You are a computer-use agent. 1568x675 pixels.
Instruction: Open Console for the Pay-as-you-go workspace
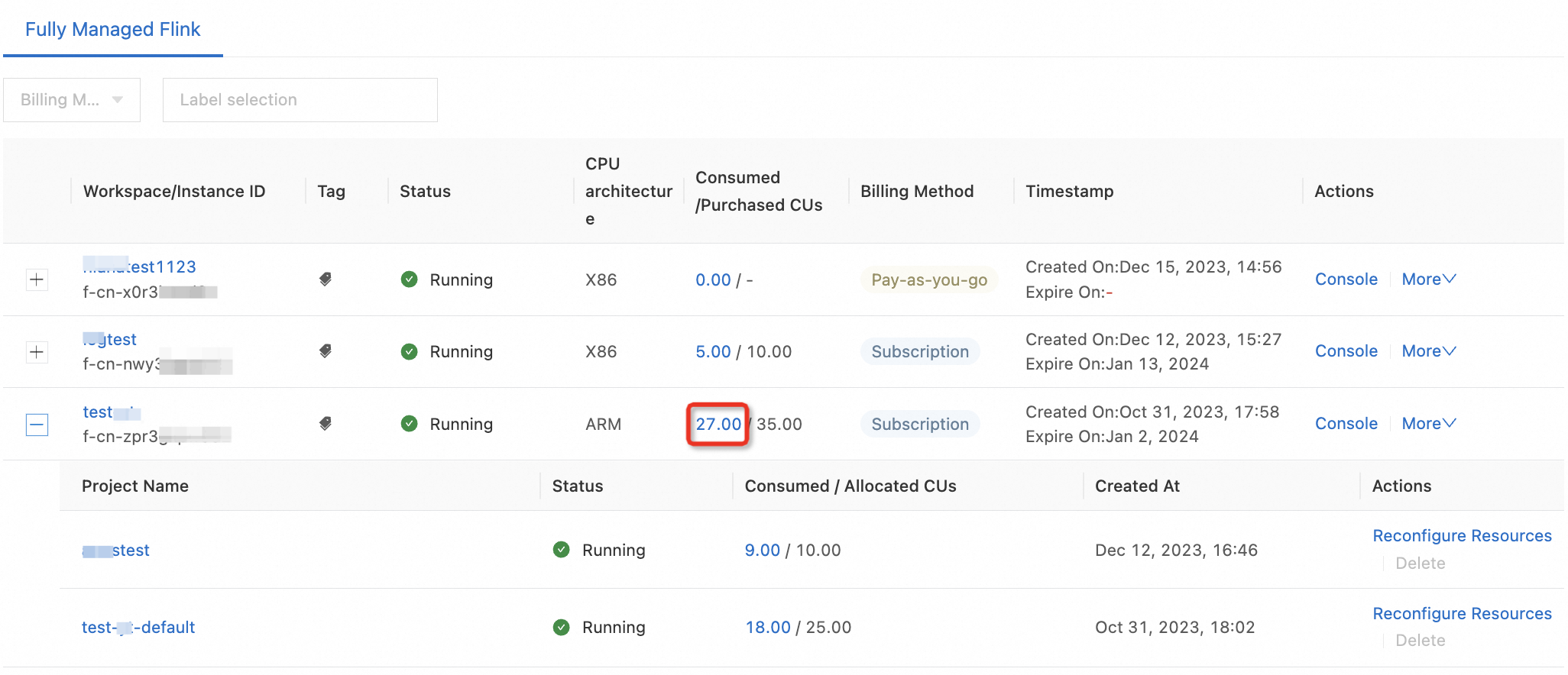click(1346, 279)
